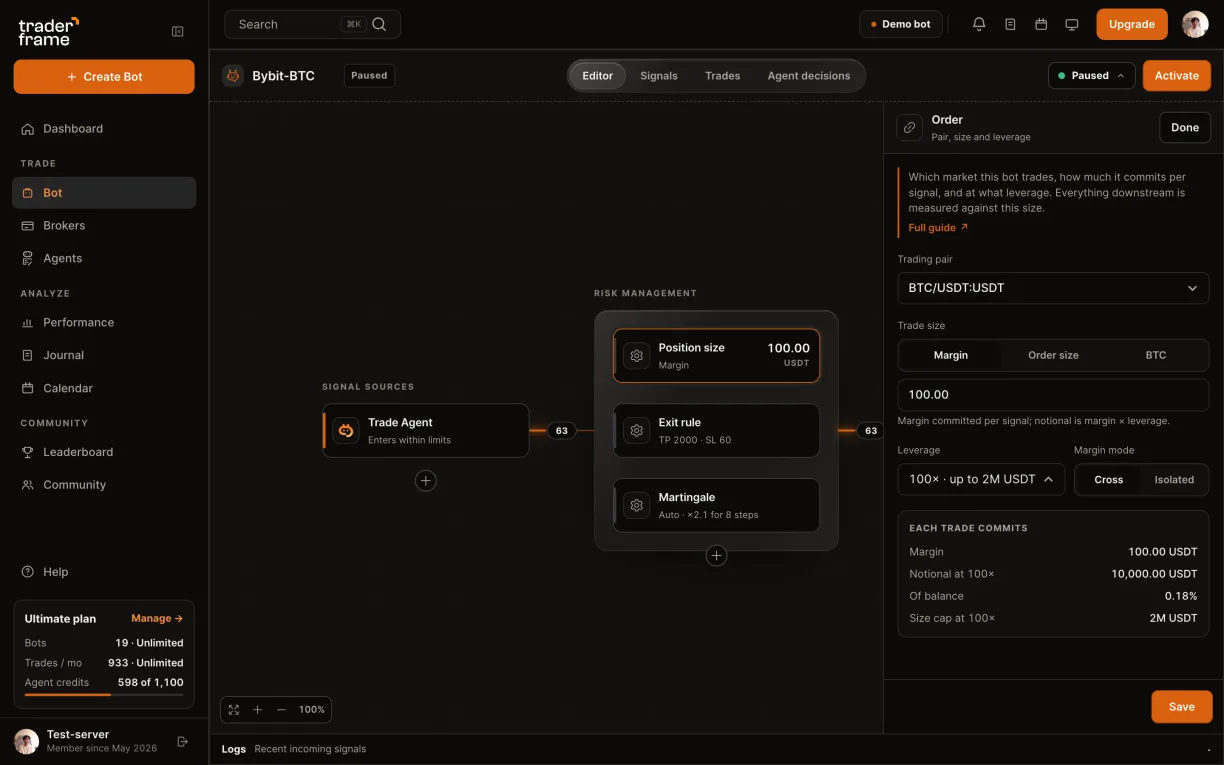Open the Leverage dropdown
The height and width of the screenshot is (765, 1224).
tap(981, 479)
